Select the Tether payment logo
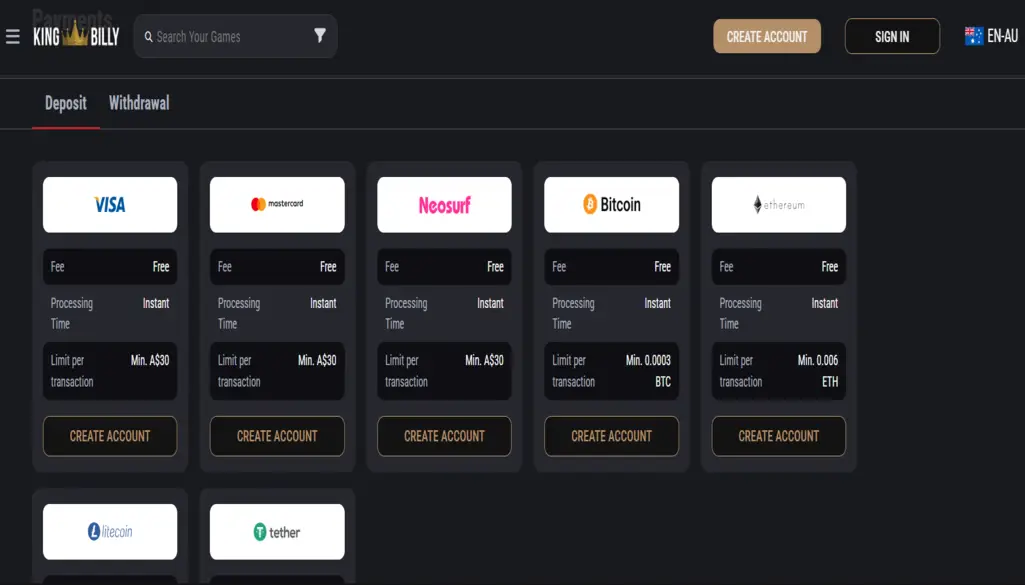 (x=277, y=532)
